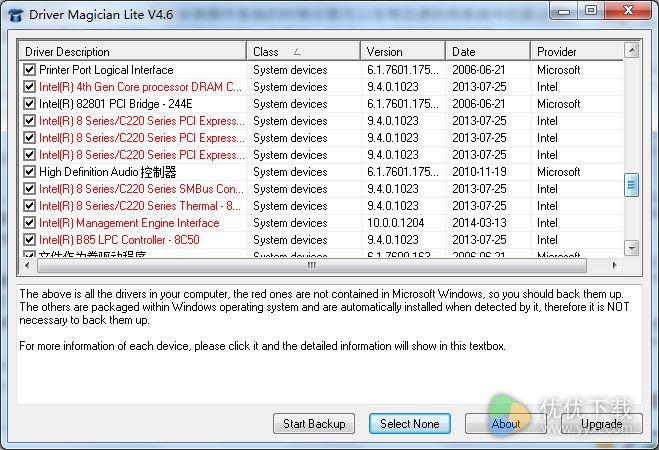The image size is (659, 450).
Task: Sort by the Date column header
Action: point(488,52)
